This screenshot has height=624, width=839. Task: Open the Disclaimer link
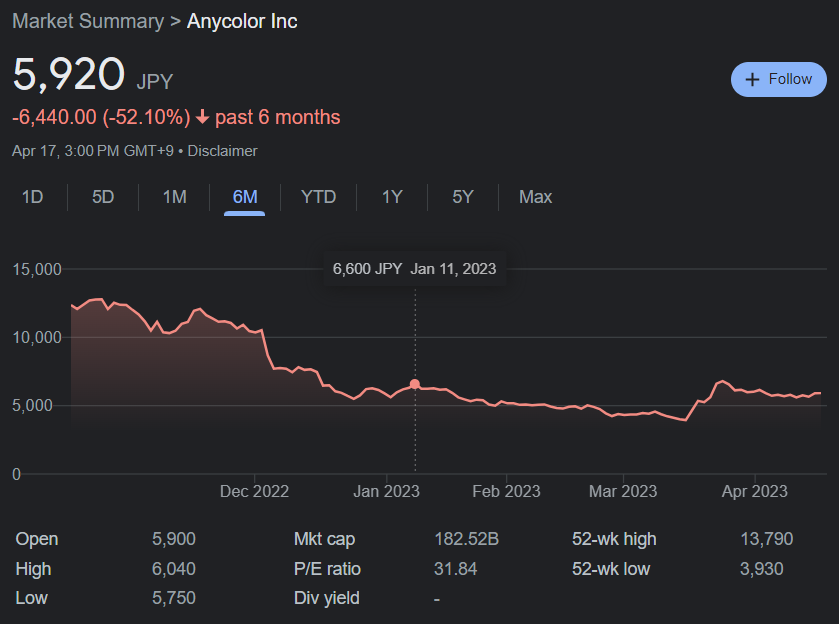click(223, 151)
